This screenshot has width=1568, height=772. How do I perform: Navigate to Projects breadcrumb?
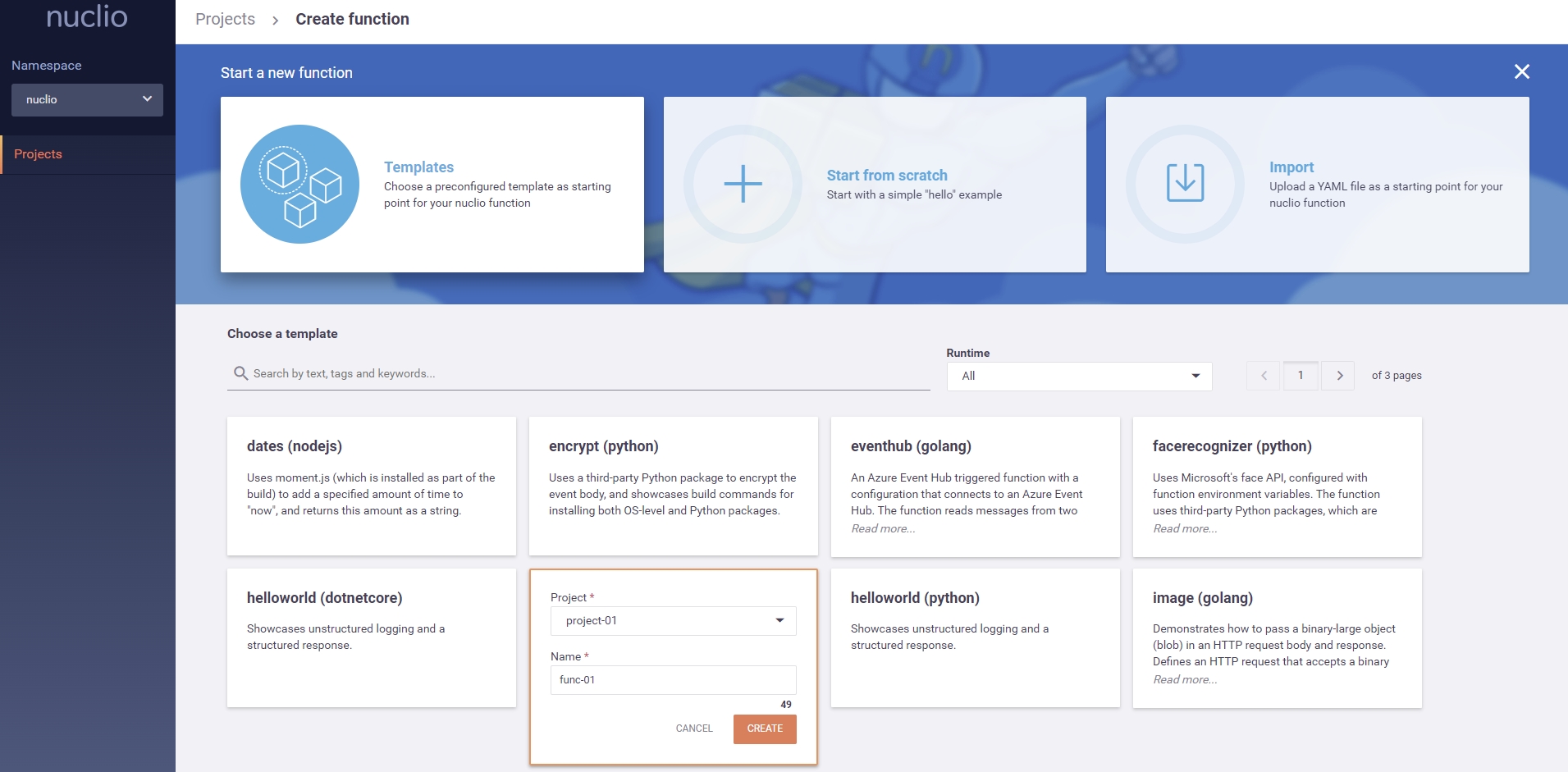coord(225,20)
